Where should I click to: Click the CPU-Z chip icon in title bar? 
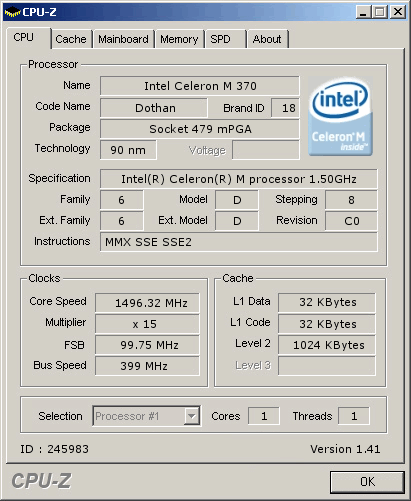[x=12, y=12]
